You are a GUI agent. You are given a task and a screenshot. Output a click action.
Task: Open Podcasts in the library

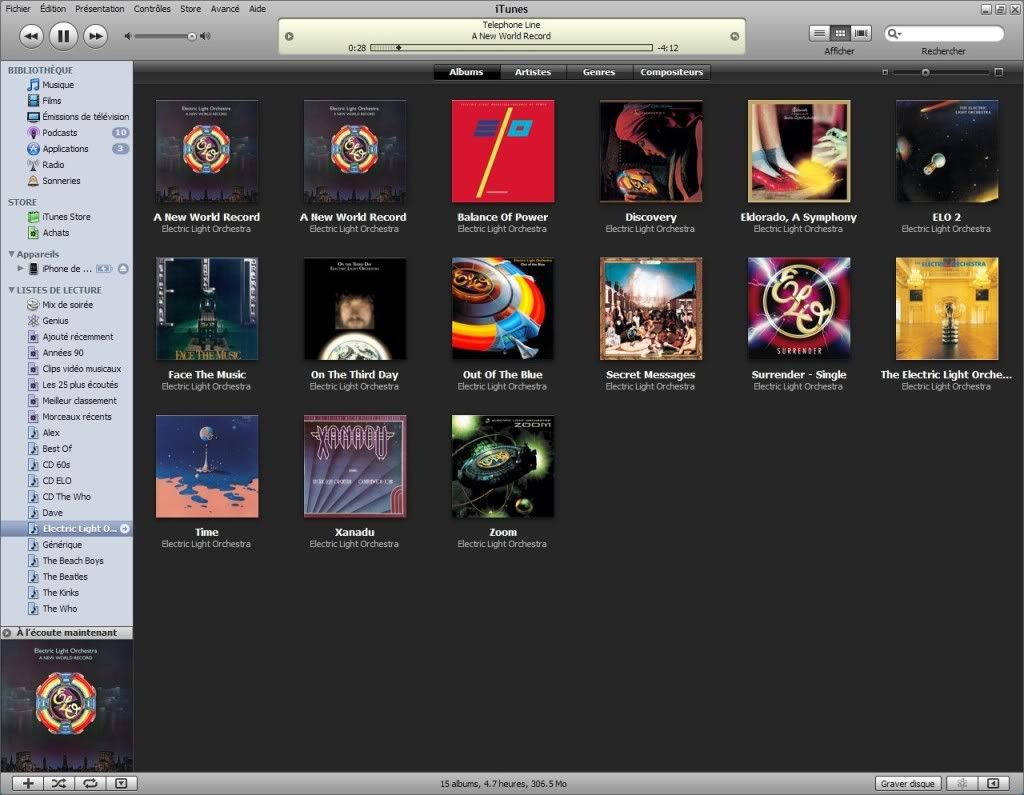(59, 133)
